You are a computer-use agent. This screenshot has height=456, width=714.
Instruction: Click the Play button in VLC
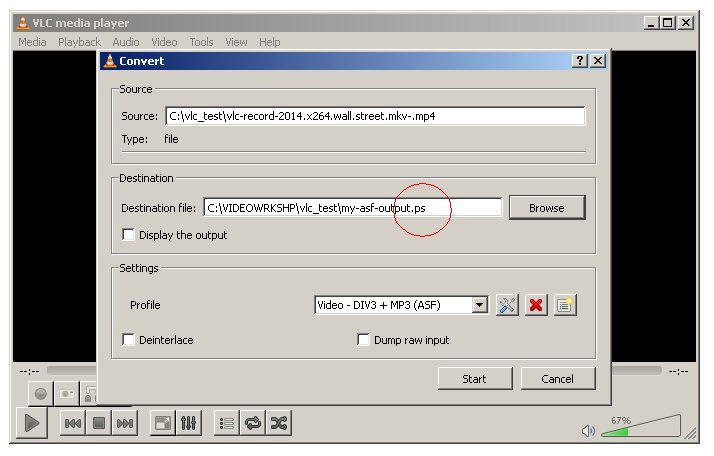[32, 423]
